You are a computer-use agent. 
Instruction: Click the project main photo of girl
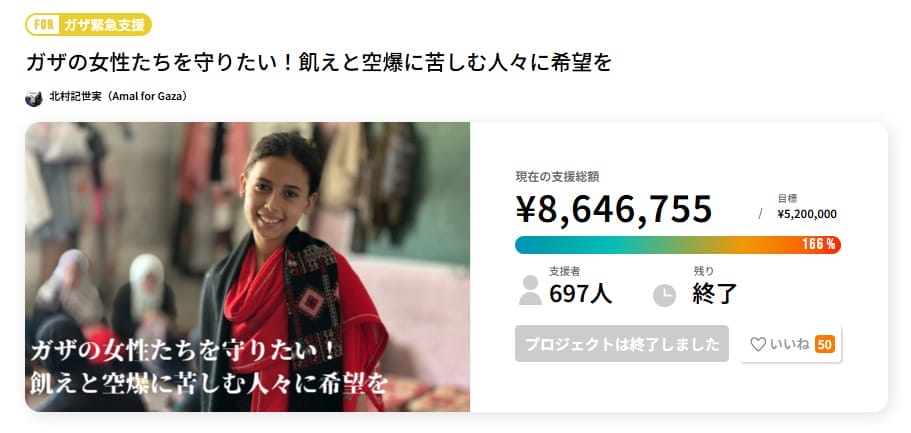[x=248, y=267]
